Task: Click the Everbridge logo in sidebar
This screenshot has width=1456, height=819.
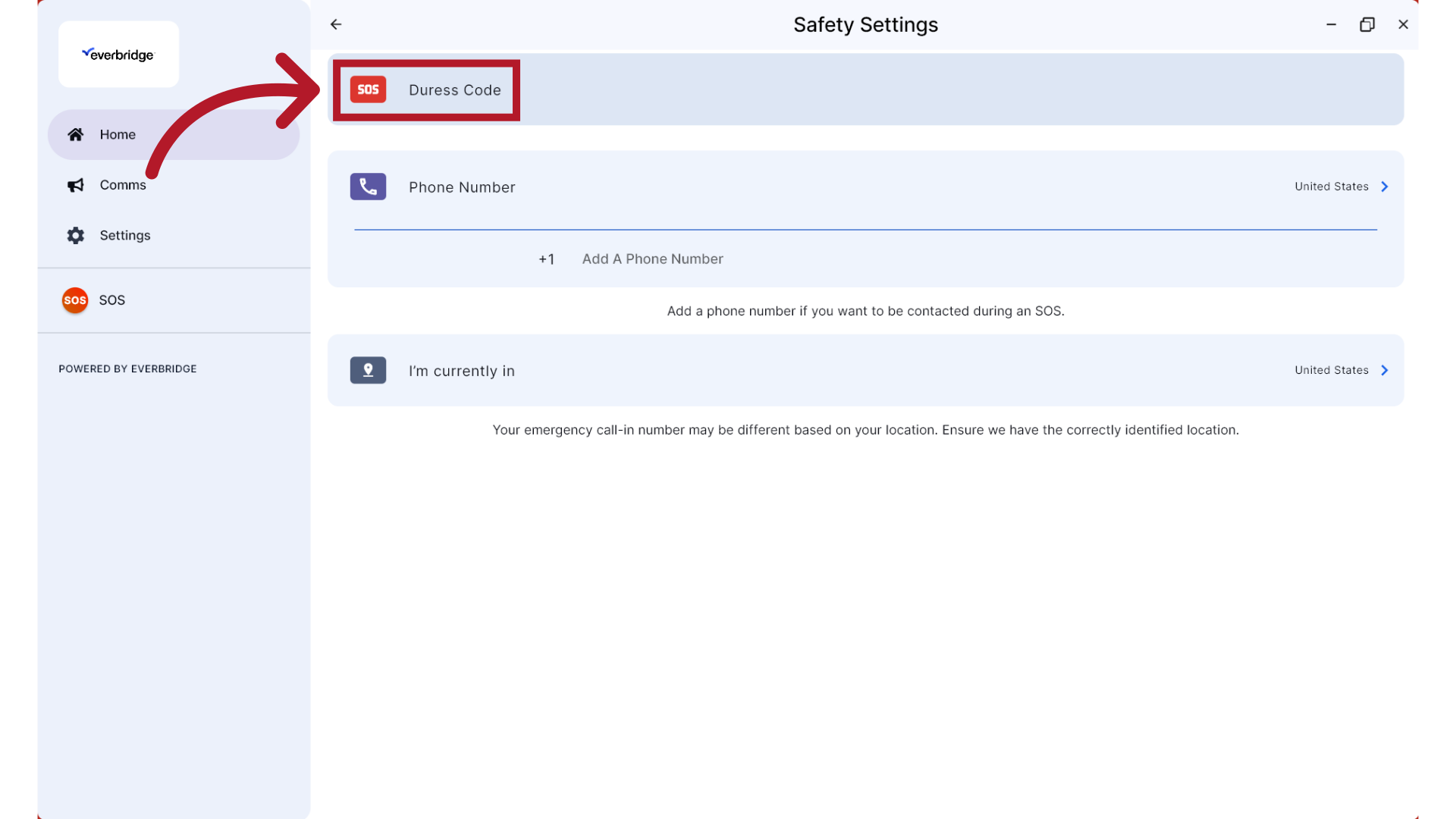Action: [118, 54]
